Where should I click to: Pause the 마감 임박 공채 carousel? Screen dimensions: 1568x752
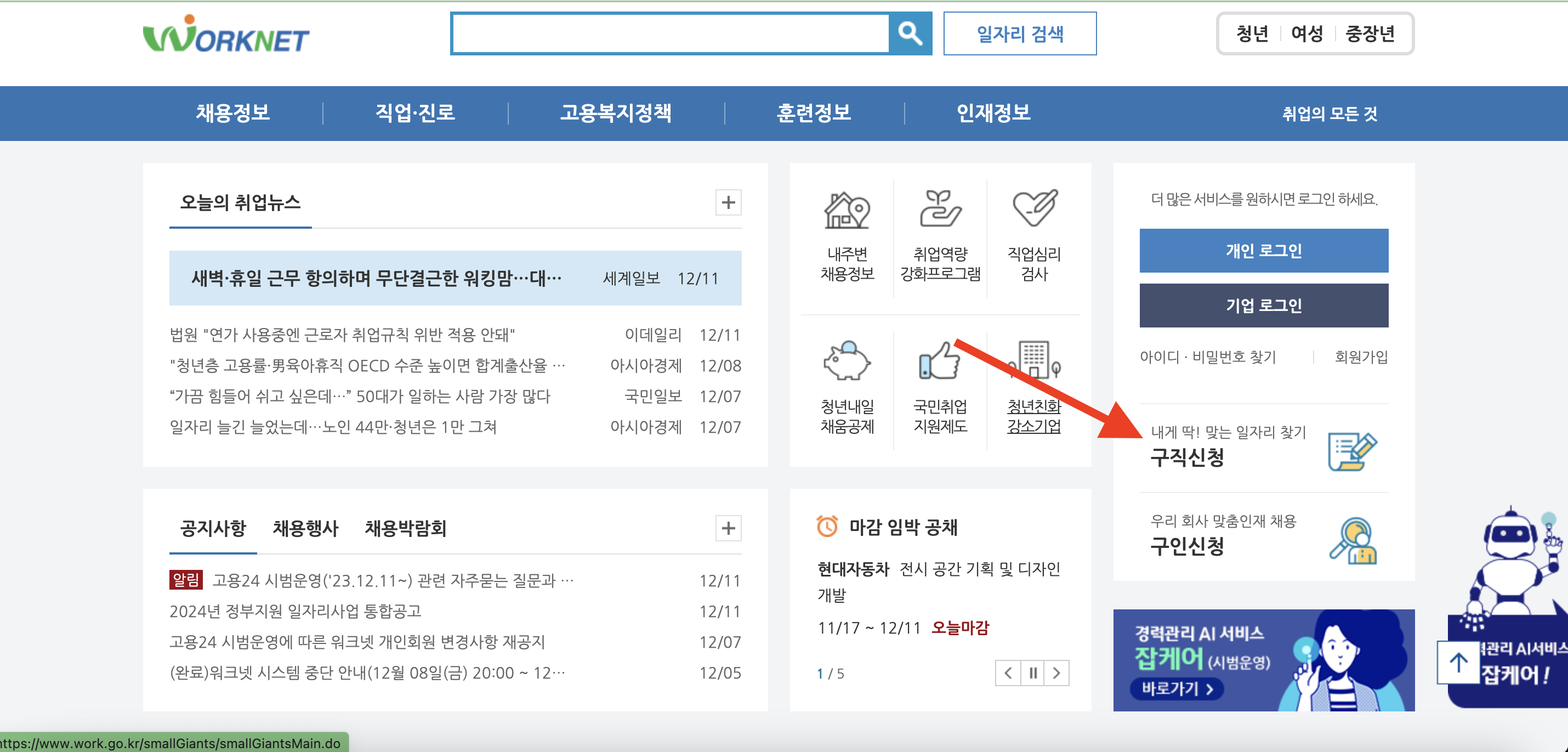click(1032, 673)
